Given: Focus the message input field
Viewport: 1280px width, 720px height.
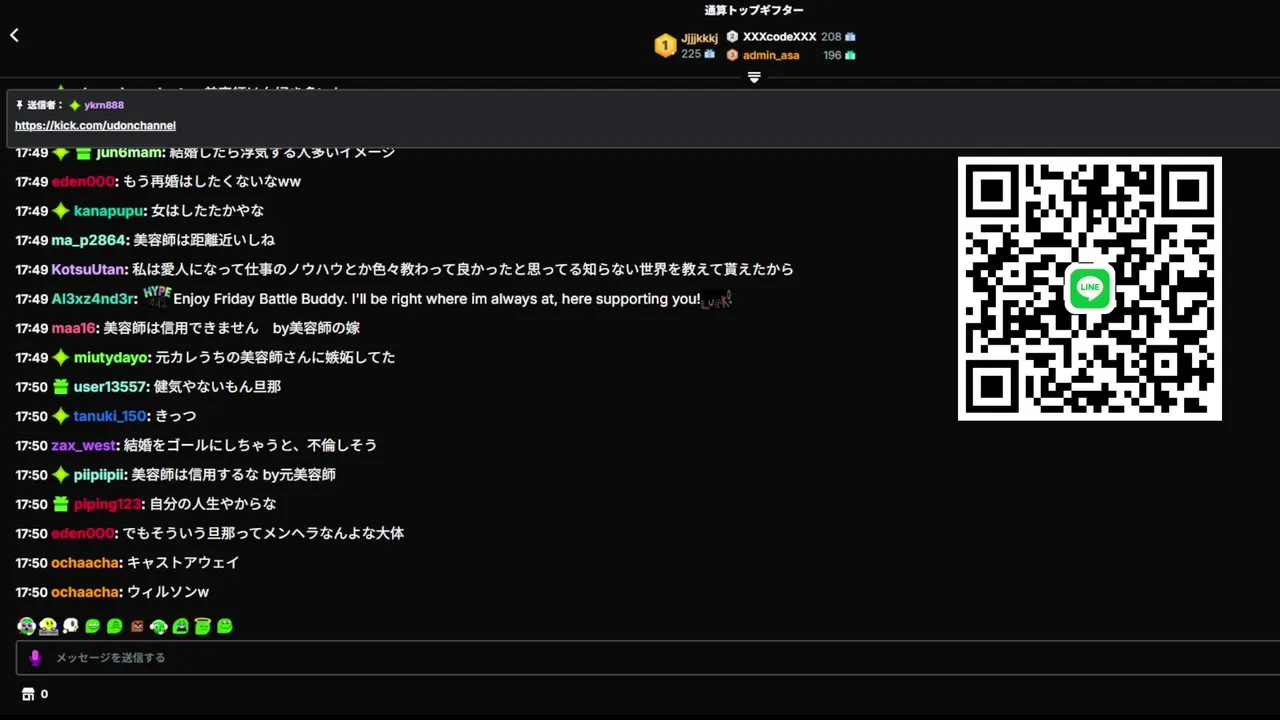Looking at the screenshot, I should (648, 657).
